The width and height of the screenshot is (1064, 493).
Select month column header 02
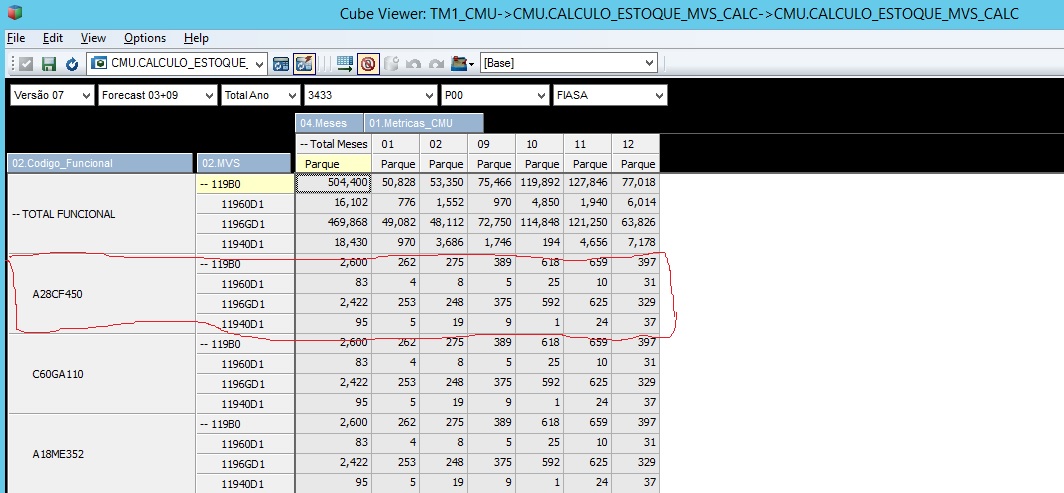[444, 144]
